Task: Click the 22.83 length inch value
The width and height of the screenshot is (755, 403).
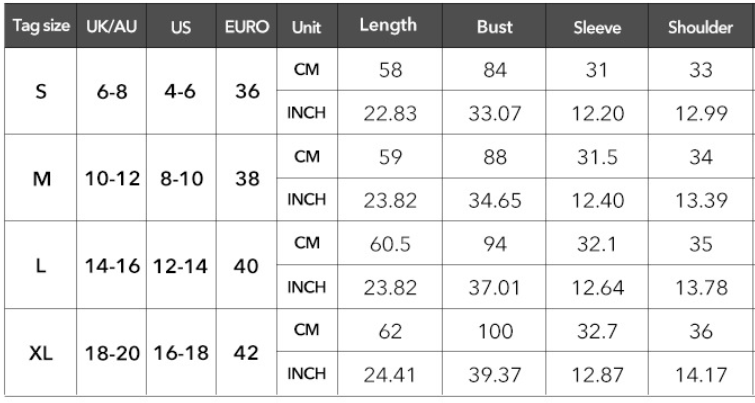Action: tap(390, 113)
